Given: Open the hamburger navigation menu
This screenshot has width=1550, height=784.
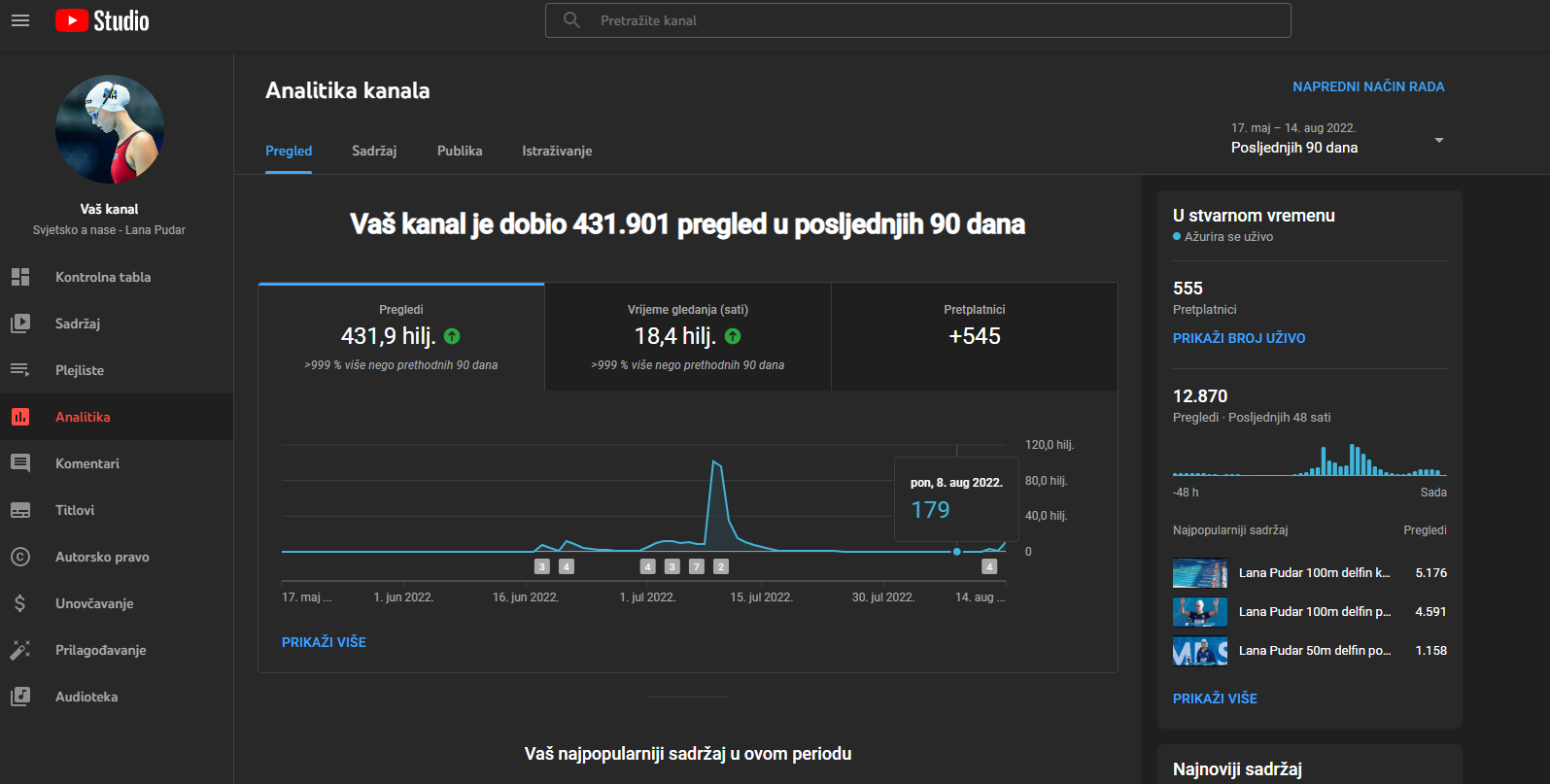Looking at the screenshot, I should tap(20, 20).
